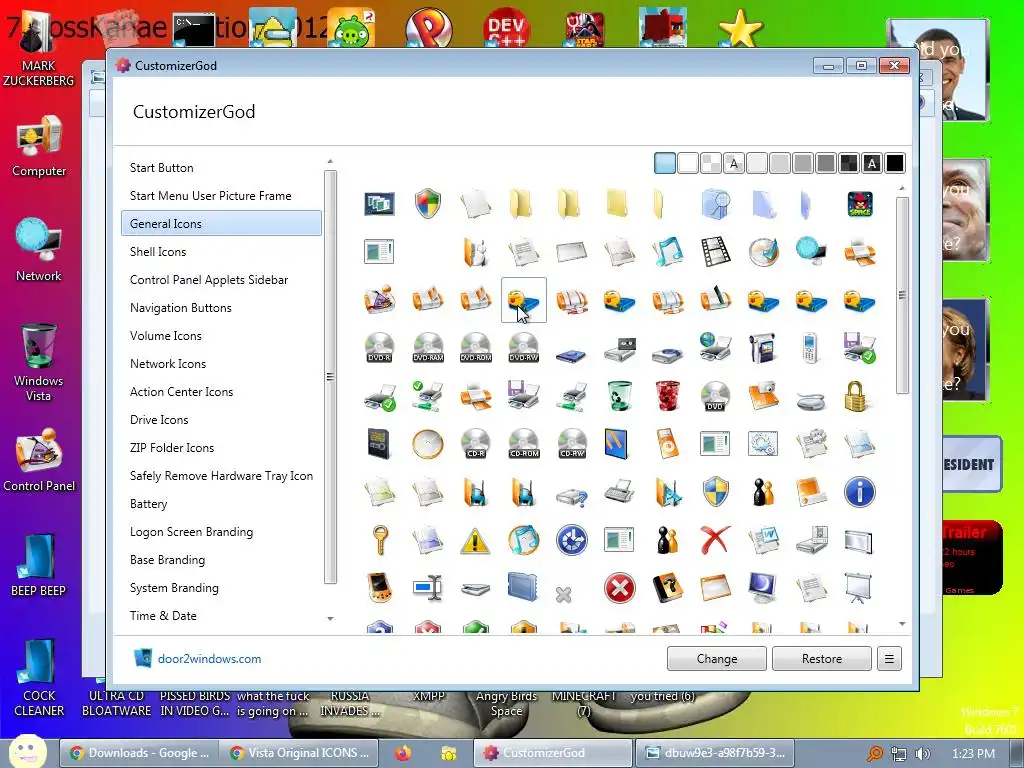
Task: Click the icon grid scroll-down arrow
Action: point(903,624)
